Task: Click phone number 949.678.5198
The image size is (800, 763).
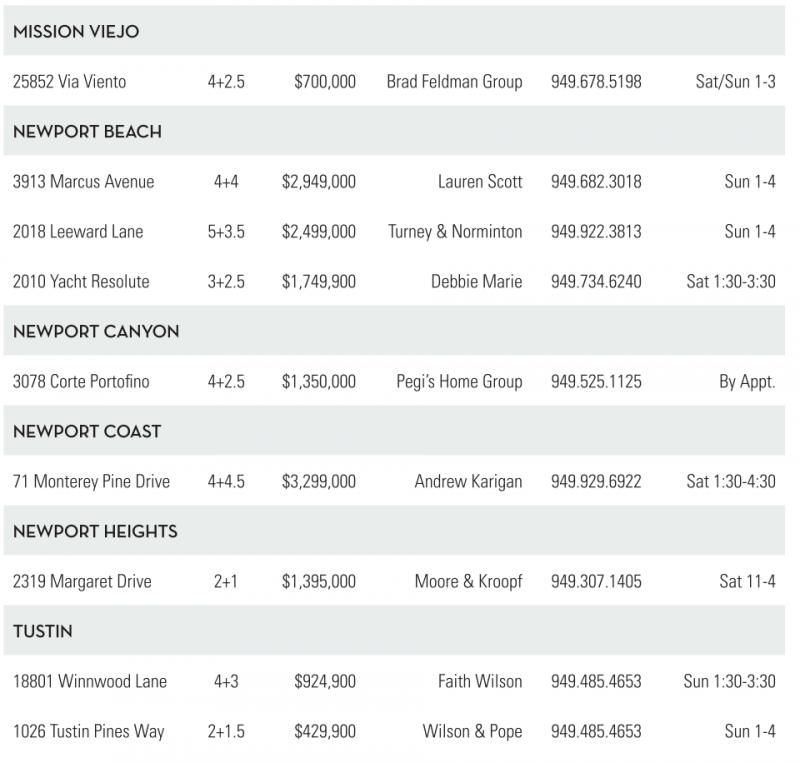Action: click(x=596, y=82)
